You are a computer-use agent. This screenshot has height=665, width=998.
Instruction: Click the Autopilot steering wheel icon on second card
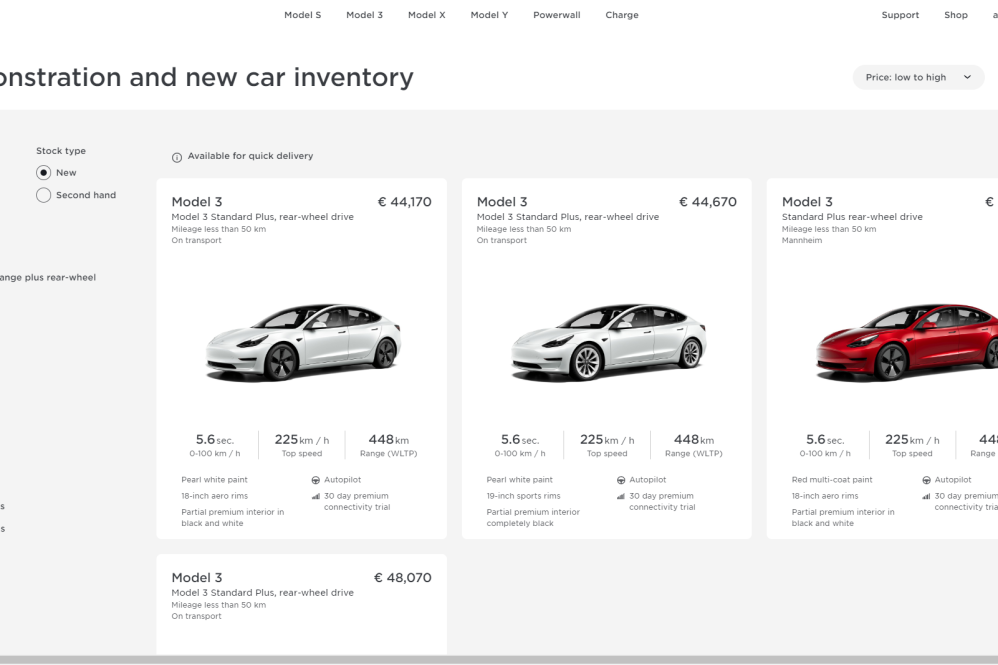[621, 480]
